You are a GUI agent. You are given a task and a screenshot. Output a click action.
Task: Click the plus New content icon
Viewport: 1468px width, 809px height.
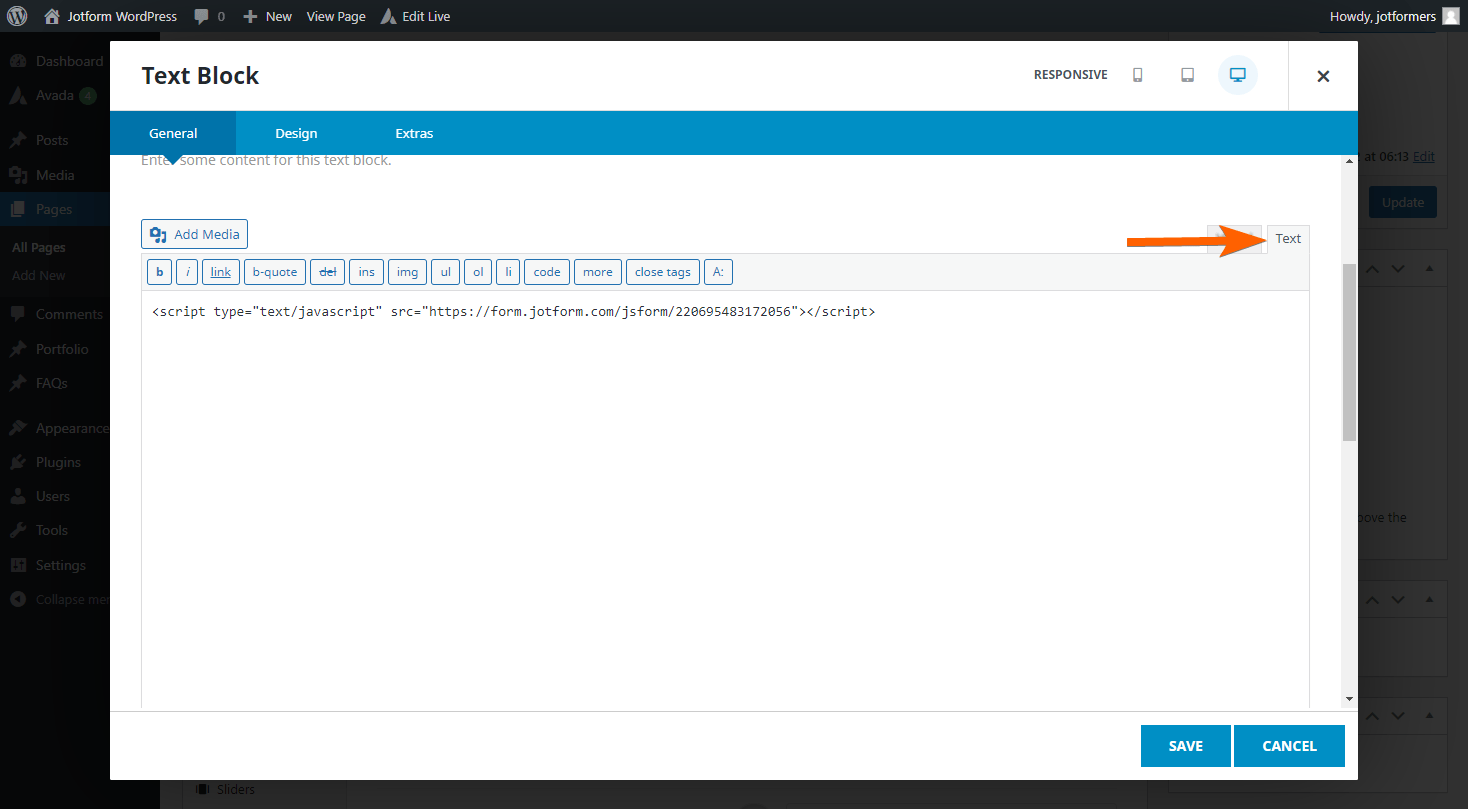[251, 16]
